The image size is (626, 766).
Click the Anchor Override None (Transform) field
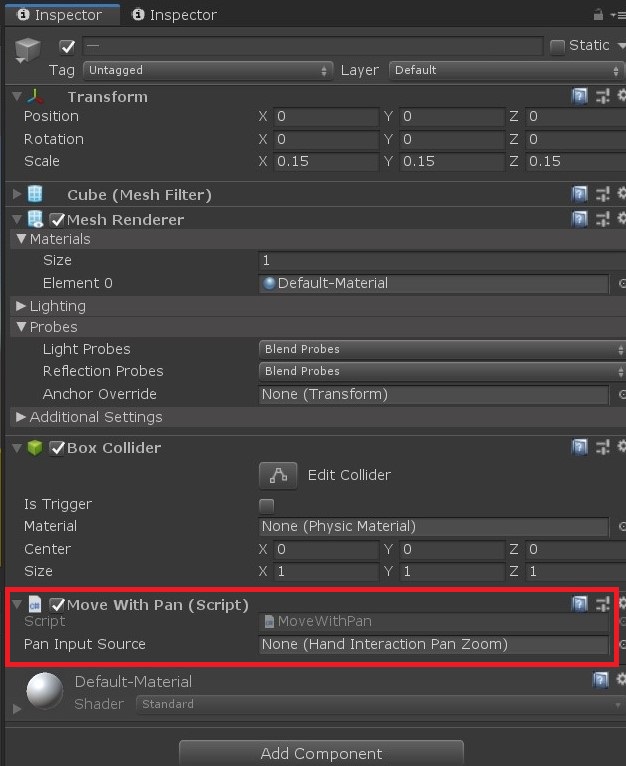433,394
